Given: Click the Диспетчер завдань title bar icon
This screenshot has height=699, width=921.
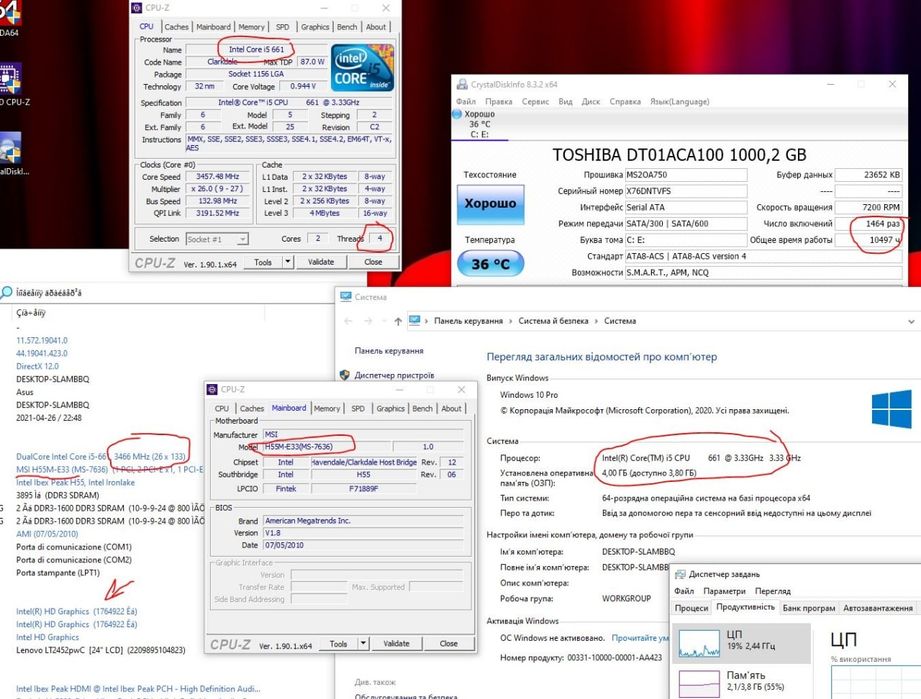Looking at the screenshot, I should (681, 574).
